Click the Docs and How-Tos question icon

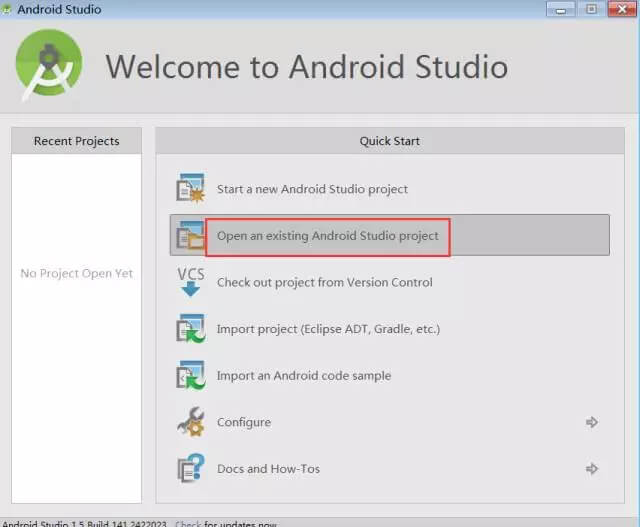coord(191,468)
